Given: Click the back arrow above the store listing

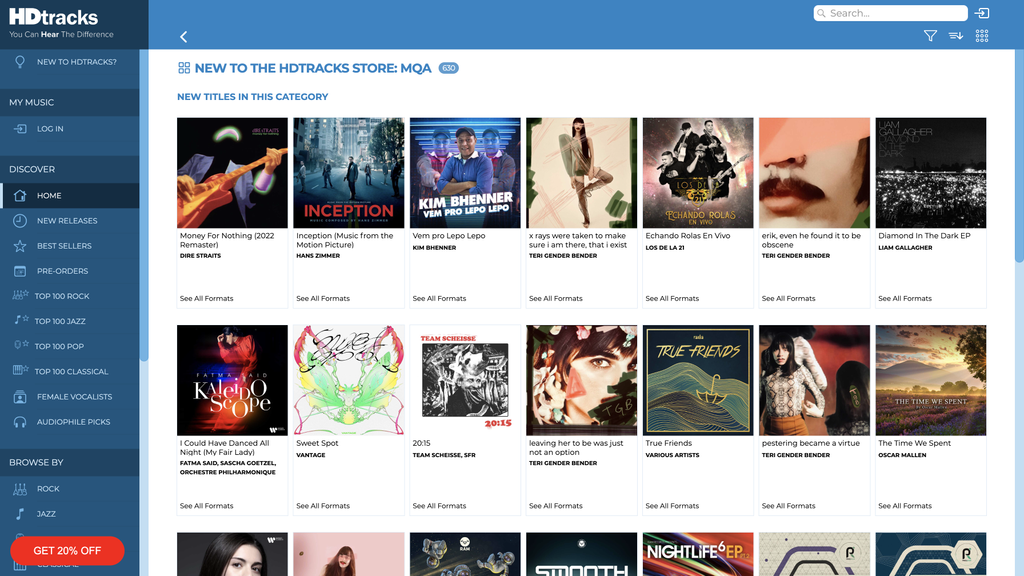Looking at the screenshot, I should [183, 36].
